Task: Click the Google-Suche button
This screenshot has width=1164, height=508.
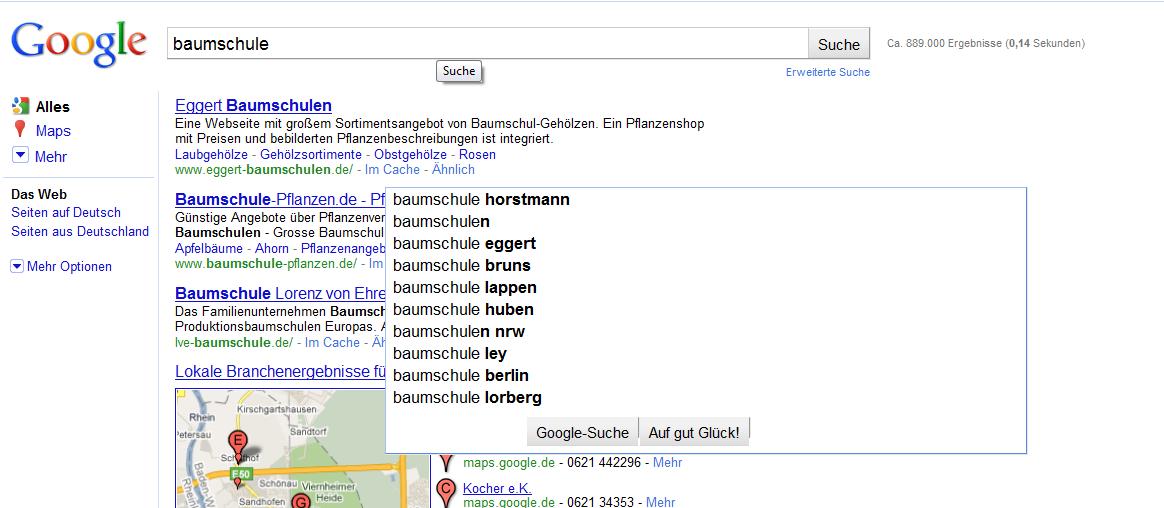Action: 582,432
